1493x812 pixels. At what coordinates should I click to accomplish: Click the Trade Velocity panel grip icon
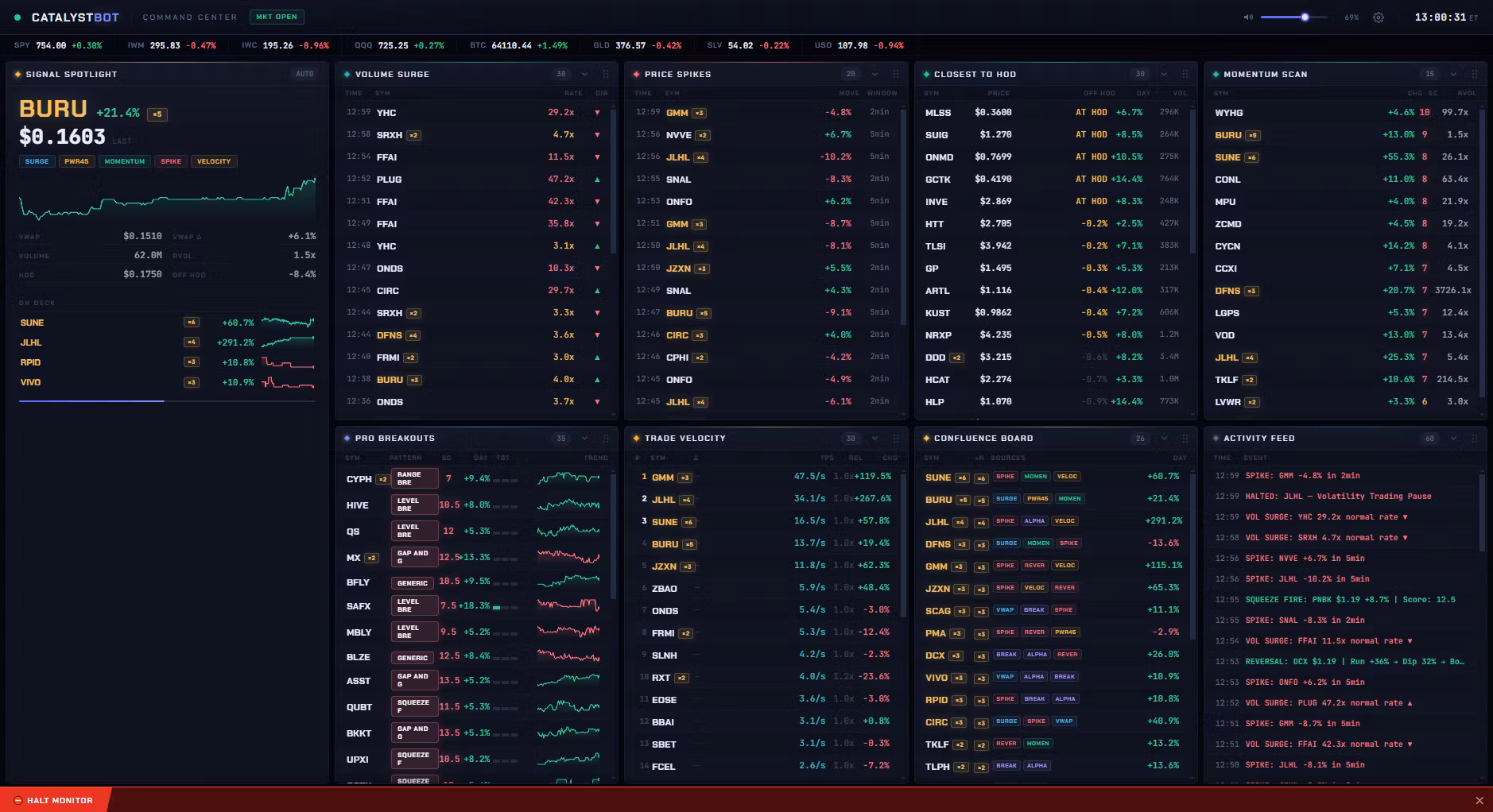896,438
